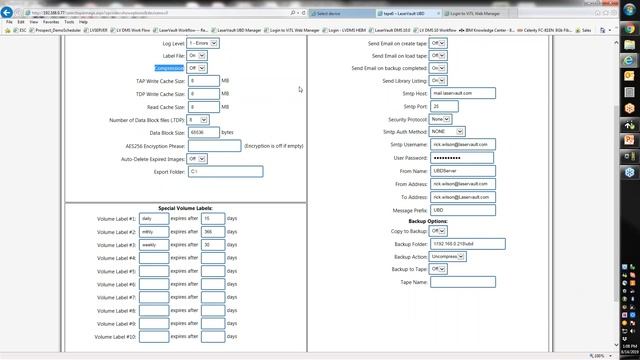Switch to the Select device tab
The width and height of the screenshot is (640, 360).
(x=342, y=13)
